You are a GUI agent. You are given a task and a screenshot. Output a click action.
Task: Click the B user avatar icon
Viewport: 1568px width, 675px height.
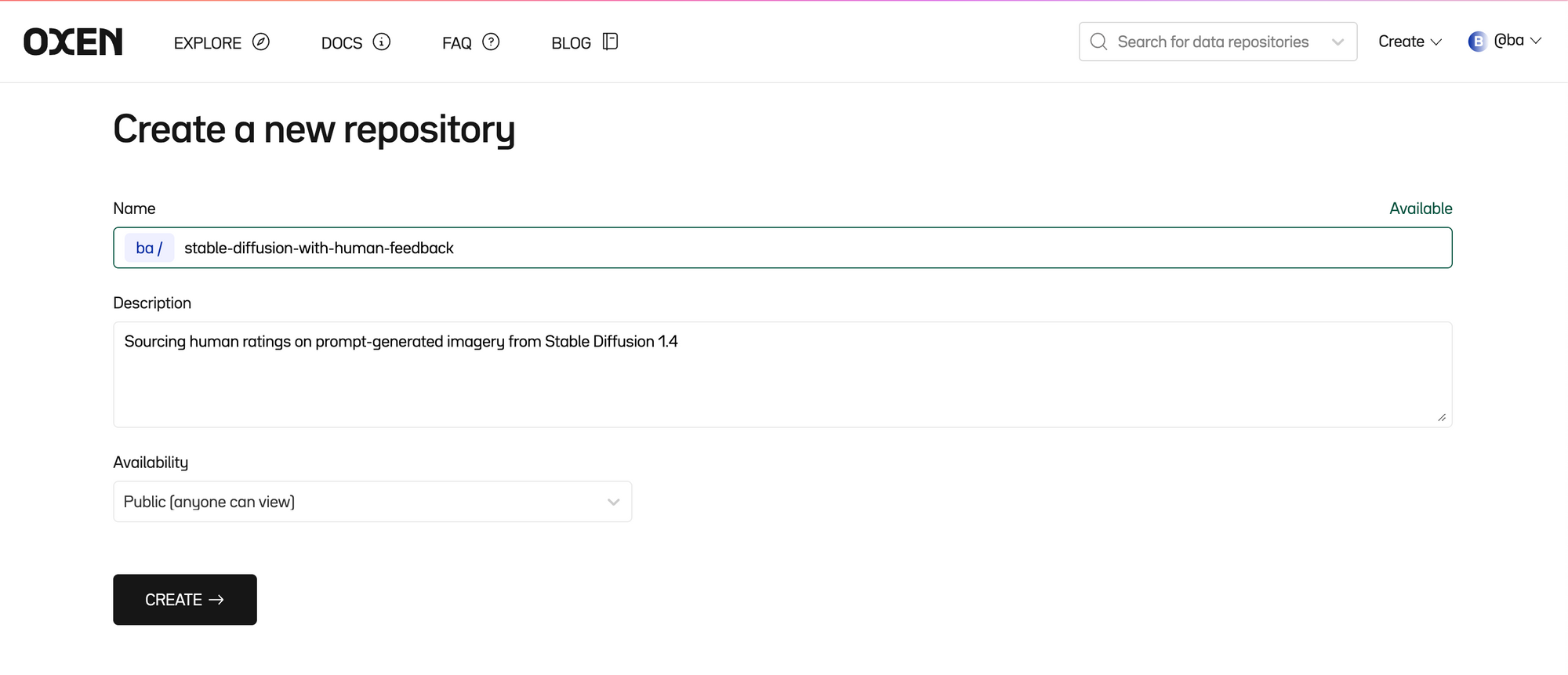pyautogui.click(x=1477, y=42)
